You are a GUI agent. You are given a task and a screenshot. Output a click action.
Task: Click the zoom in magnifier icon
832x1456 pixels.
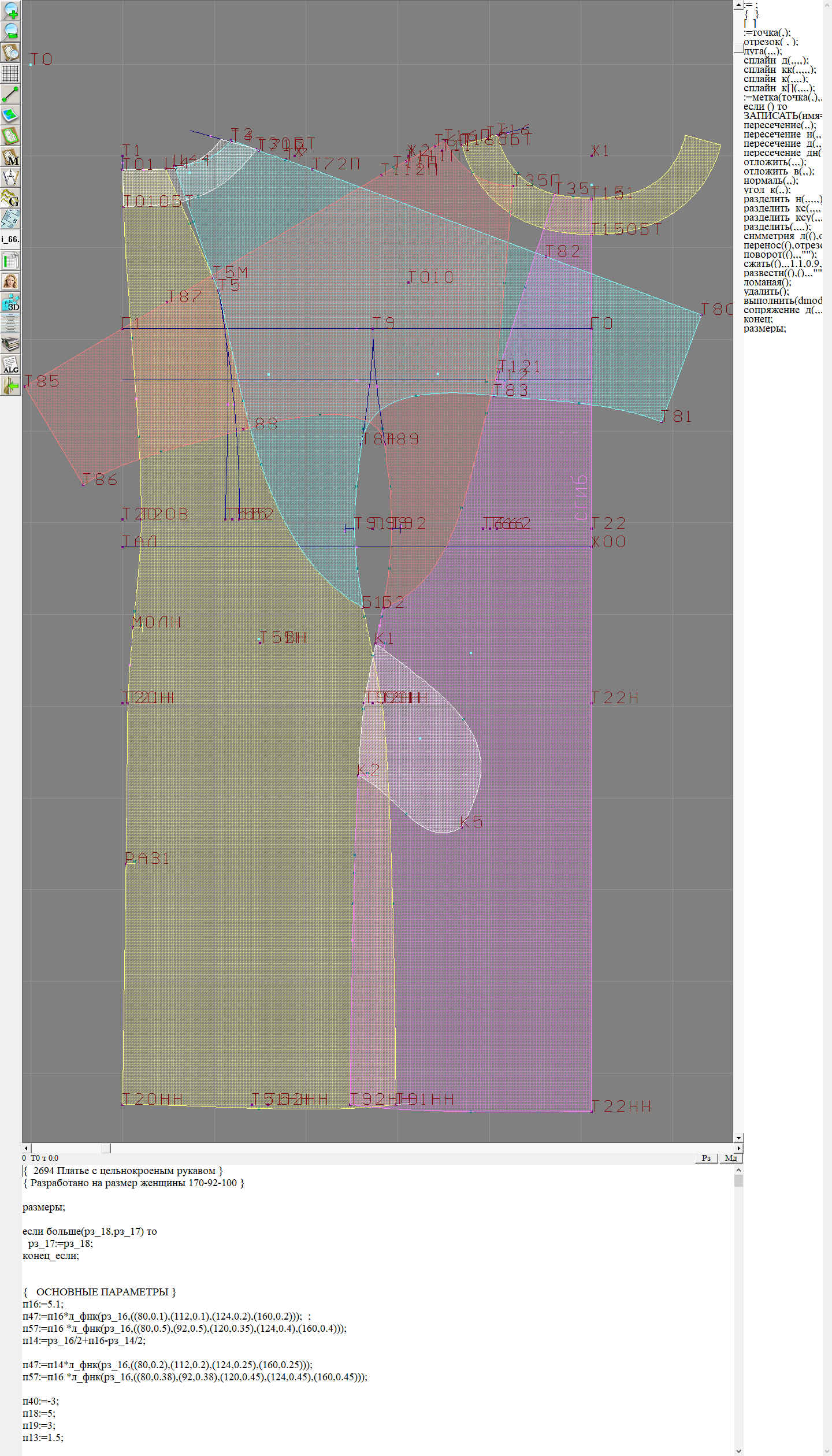(10, 10)
